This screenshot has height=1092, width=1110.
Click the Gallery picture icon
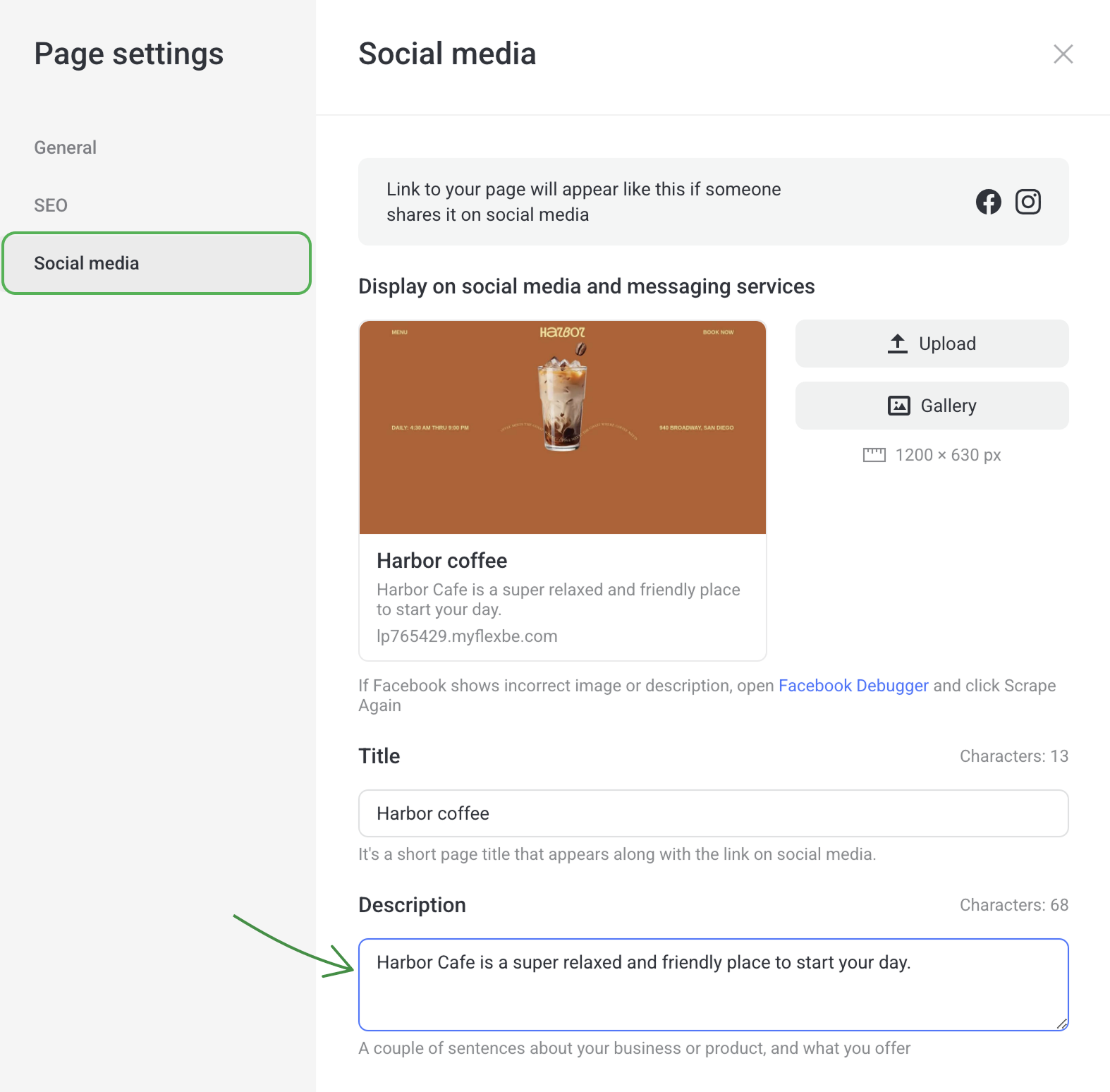point(898,406)
